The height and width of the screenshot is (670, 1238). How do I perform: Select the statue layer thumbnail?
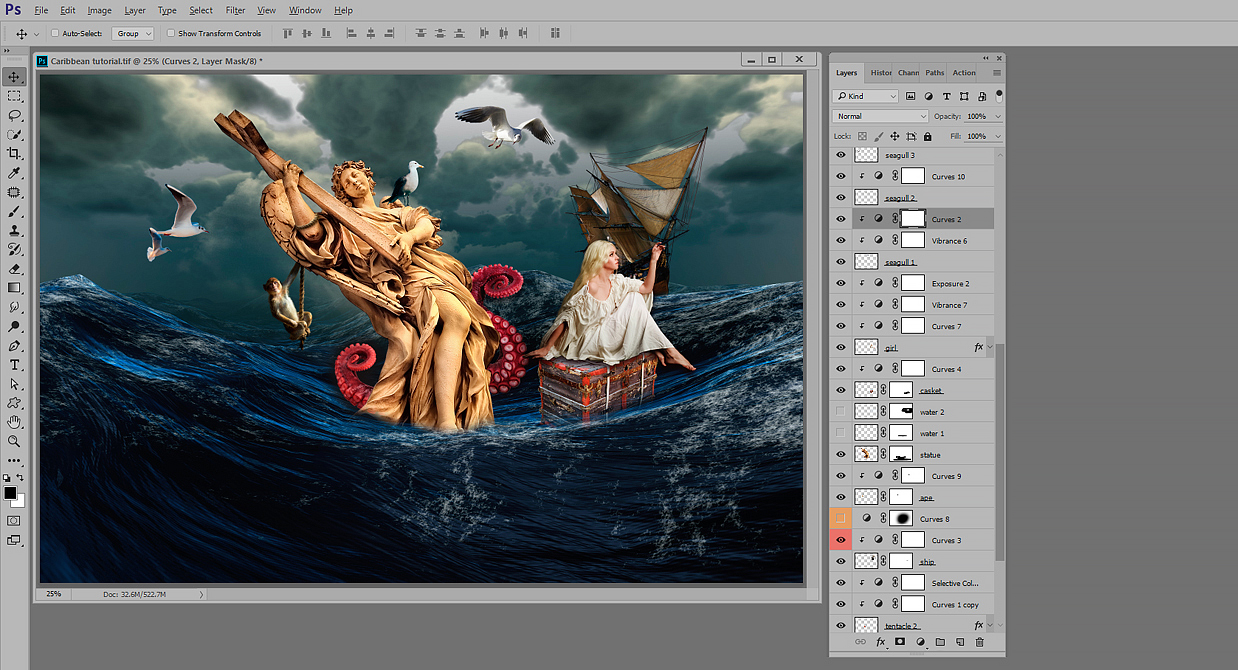pos(866,455)
